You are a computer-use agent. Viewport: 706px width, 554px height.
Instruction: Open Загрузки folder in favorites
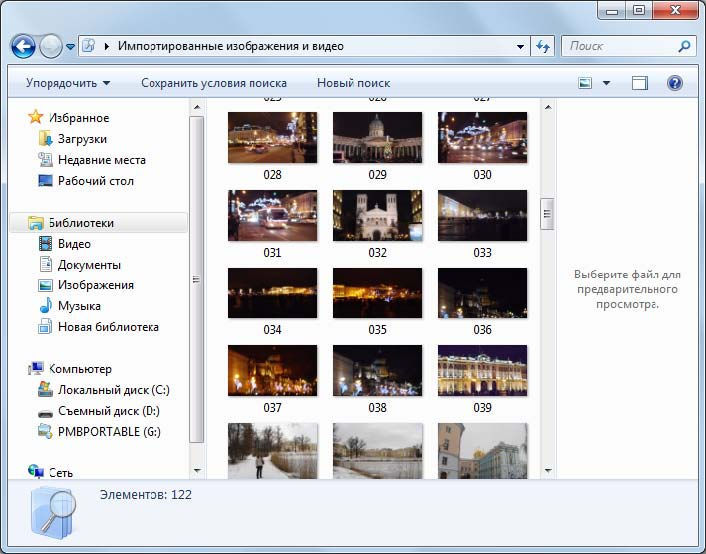(82, 139)
